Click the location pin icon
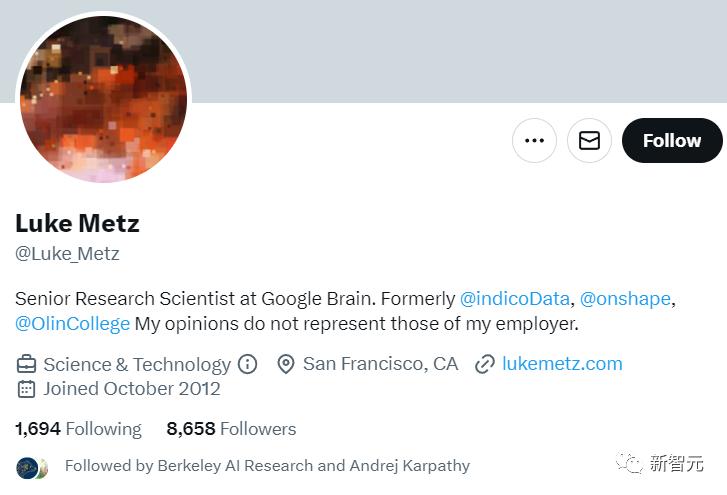Viewport: 727px width, 495px height. (286, 364)
